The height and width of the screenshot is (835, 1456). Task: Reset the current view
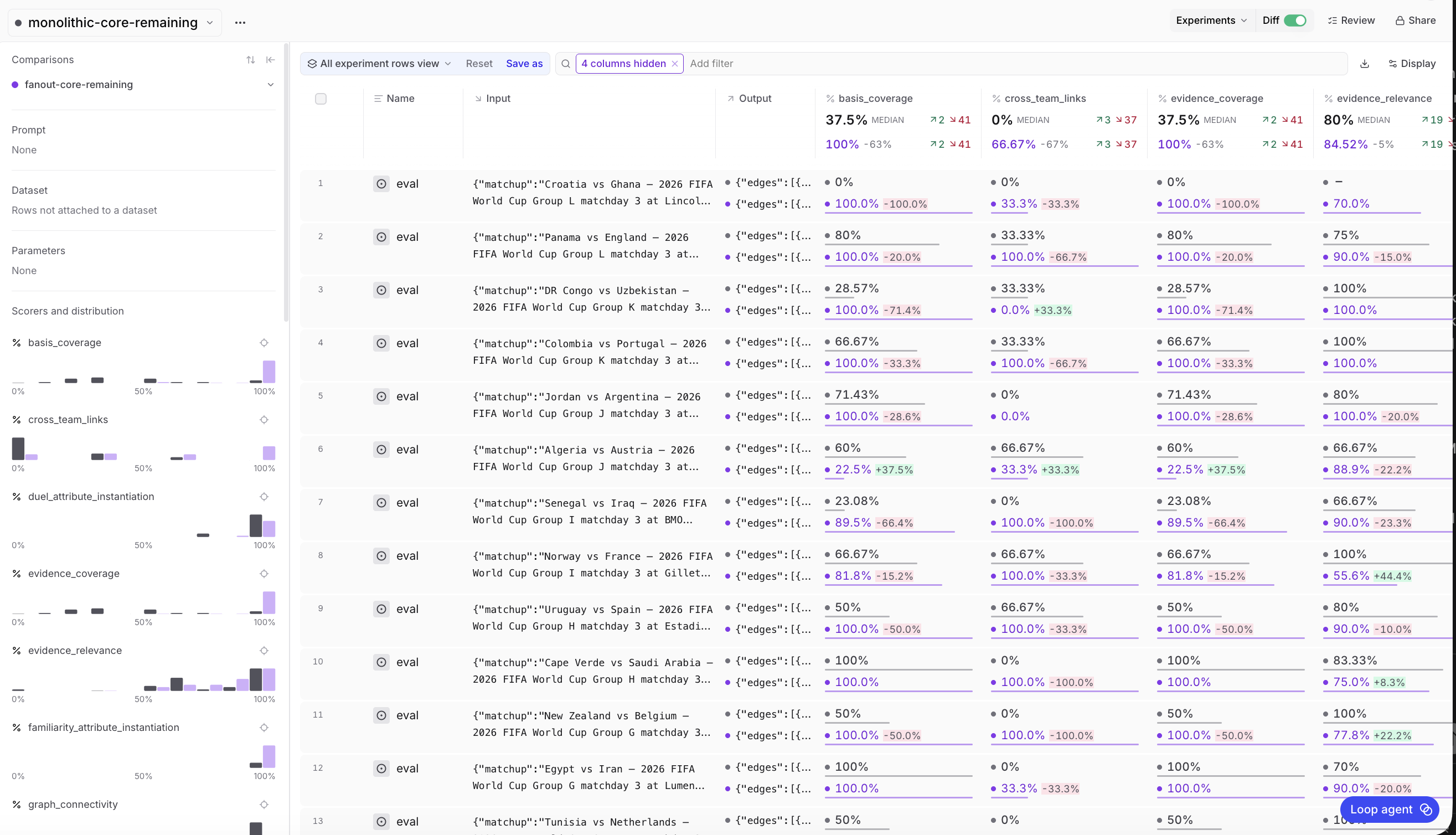[x=479, y=64]
